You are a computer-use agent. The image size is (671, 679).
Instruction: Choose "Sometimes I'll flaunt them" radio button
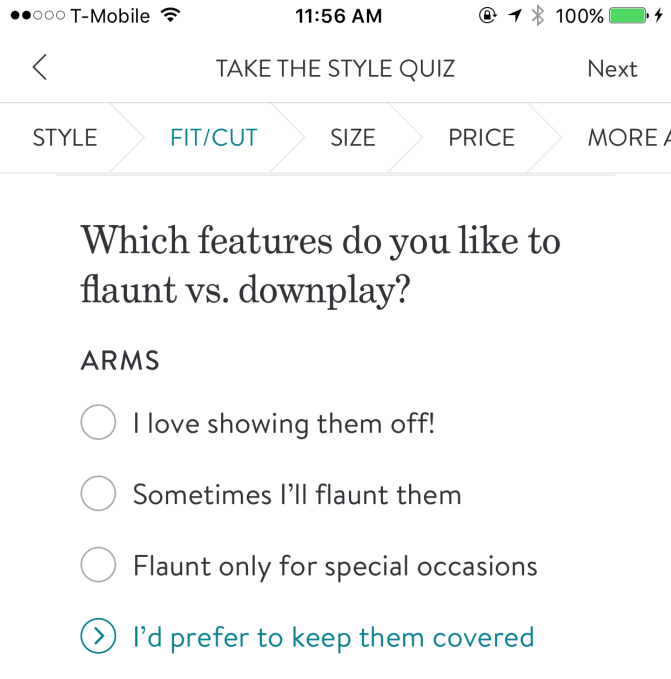(x=98, y=494)
